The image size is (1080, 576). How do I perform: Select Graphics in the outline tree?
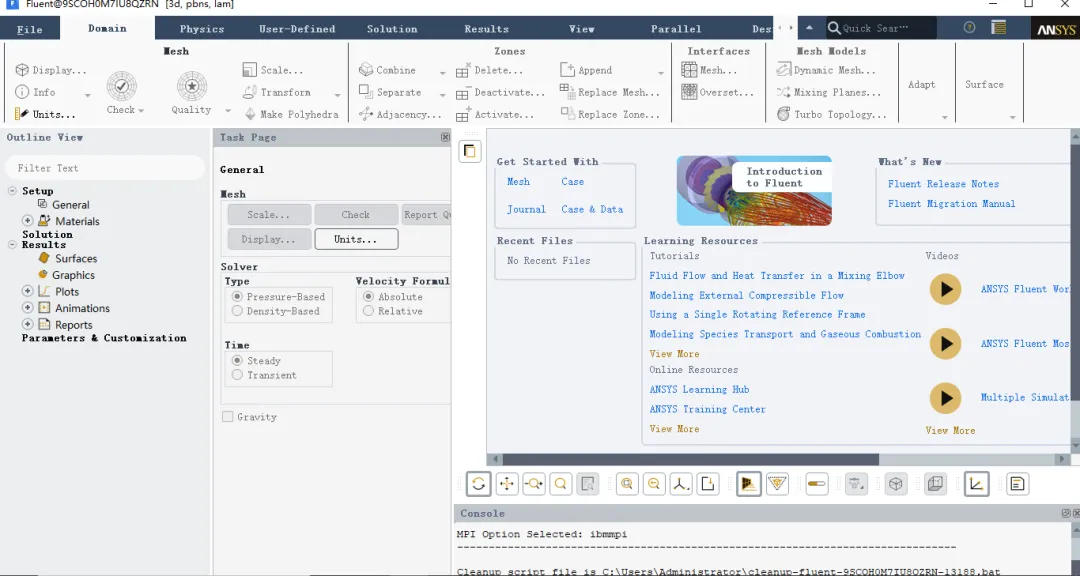point(73,275)
